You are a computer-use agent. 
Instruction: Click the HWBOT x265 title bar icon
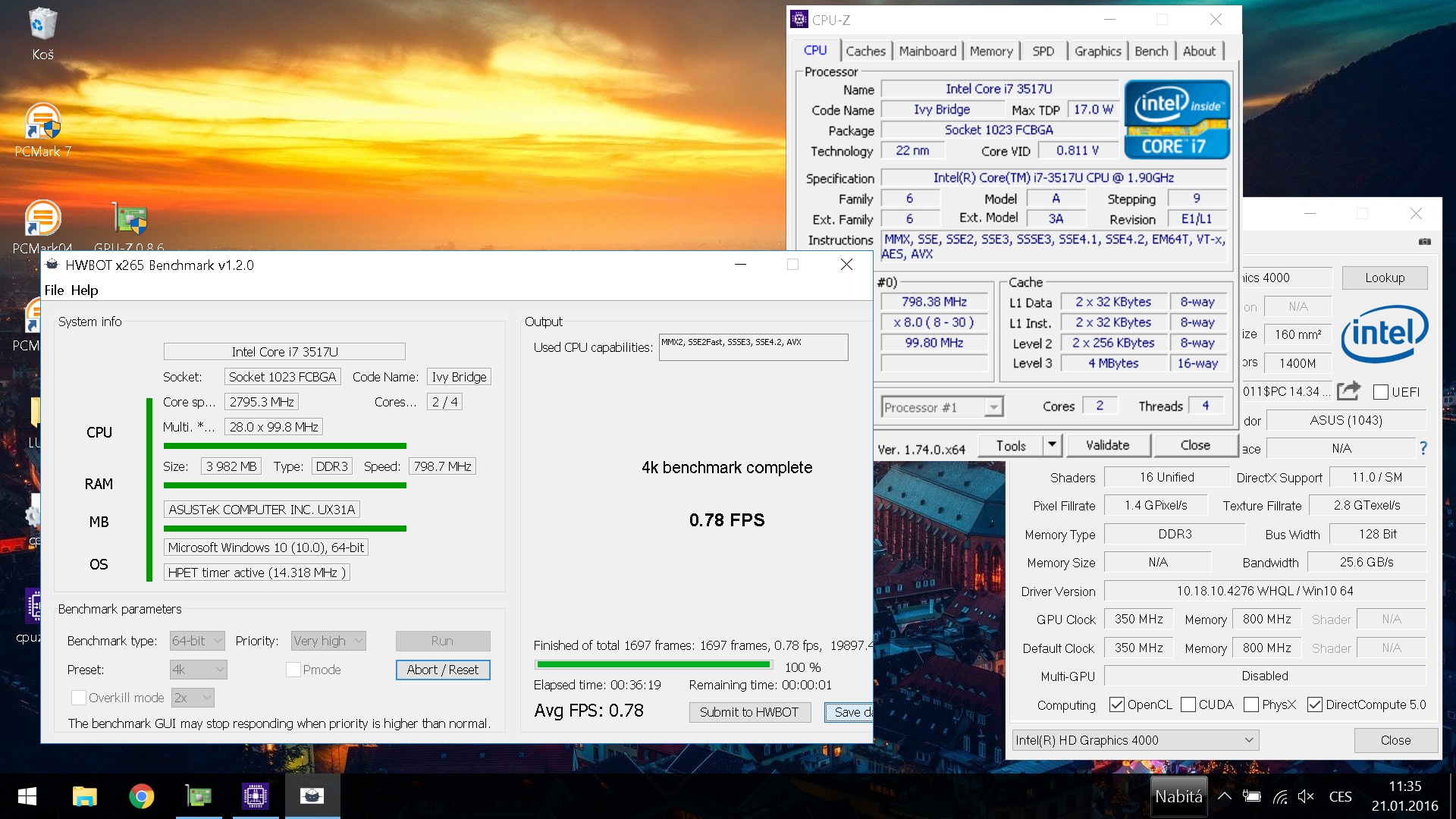coord(52,265)
